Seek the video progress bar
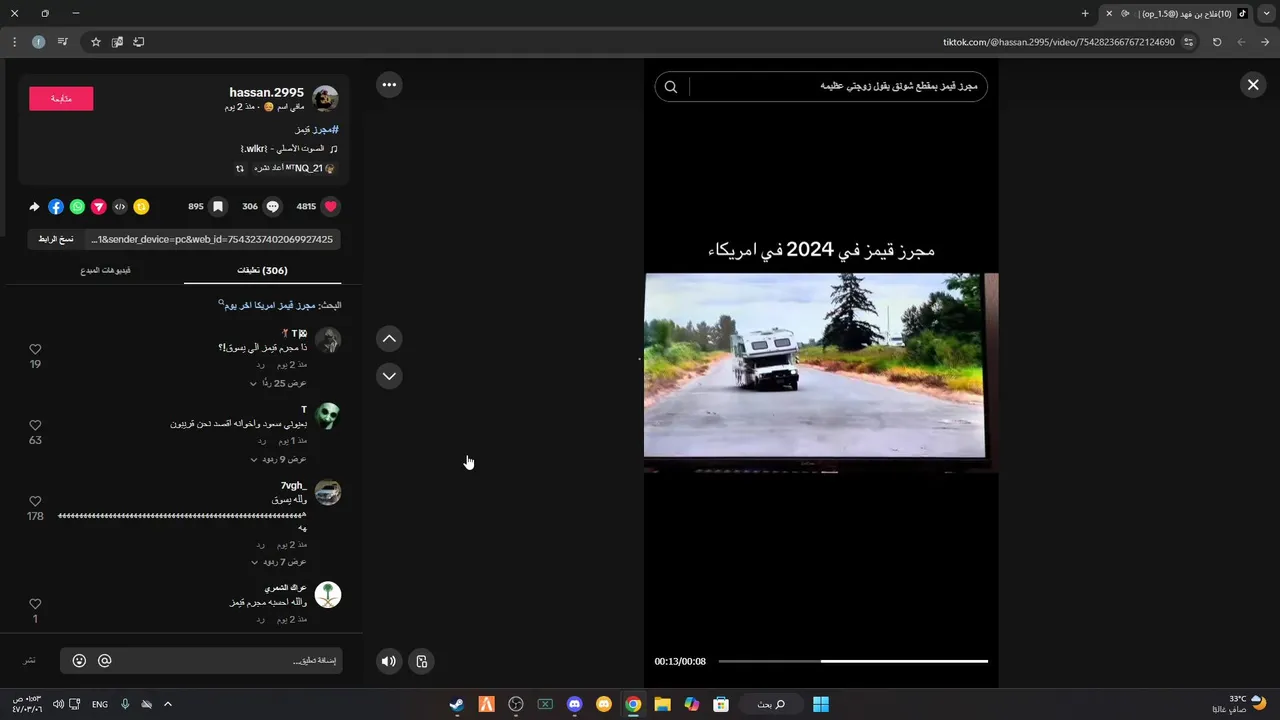Screen dimensions: 1280x720 point(853,661)
